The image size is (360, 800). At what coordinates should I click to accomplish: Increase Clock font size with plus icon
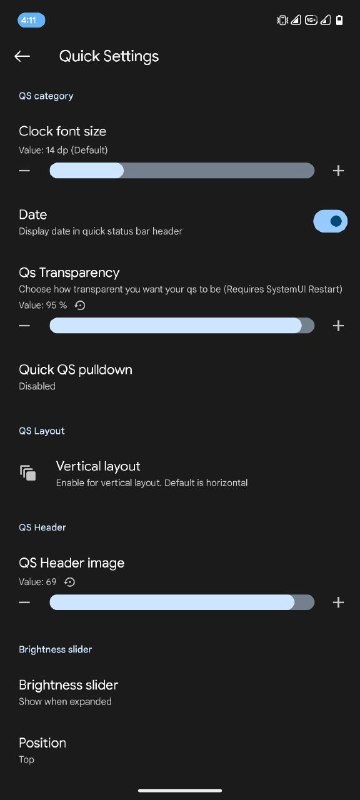pyautogui.click(x=338, y=170)
